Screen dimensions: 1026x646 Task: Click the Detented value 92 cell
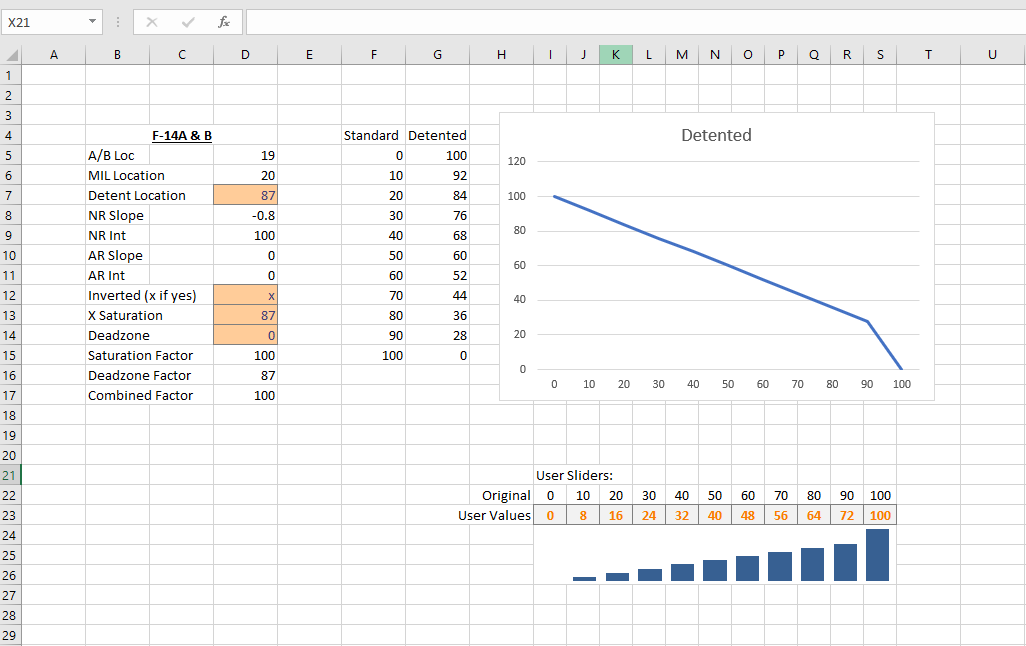437,175
